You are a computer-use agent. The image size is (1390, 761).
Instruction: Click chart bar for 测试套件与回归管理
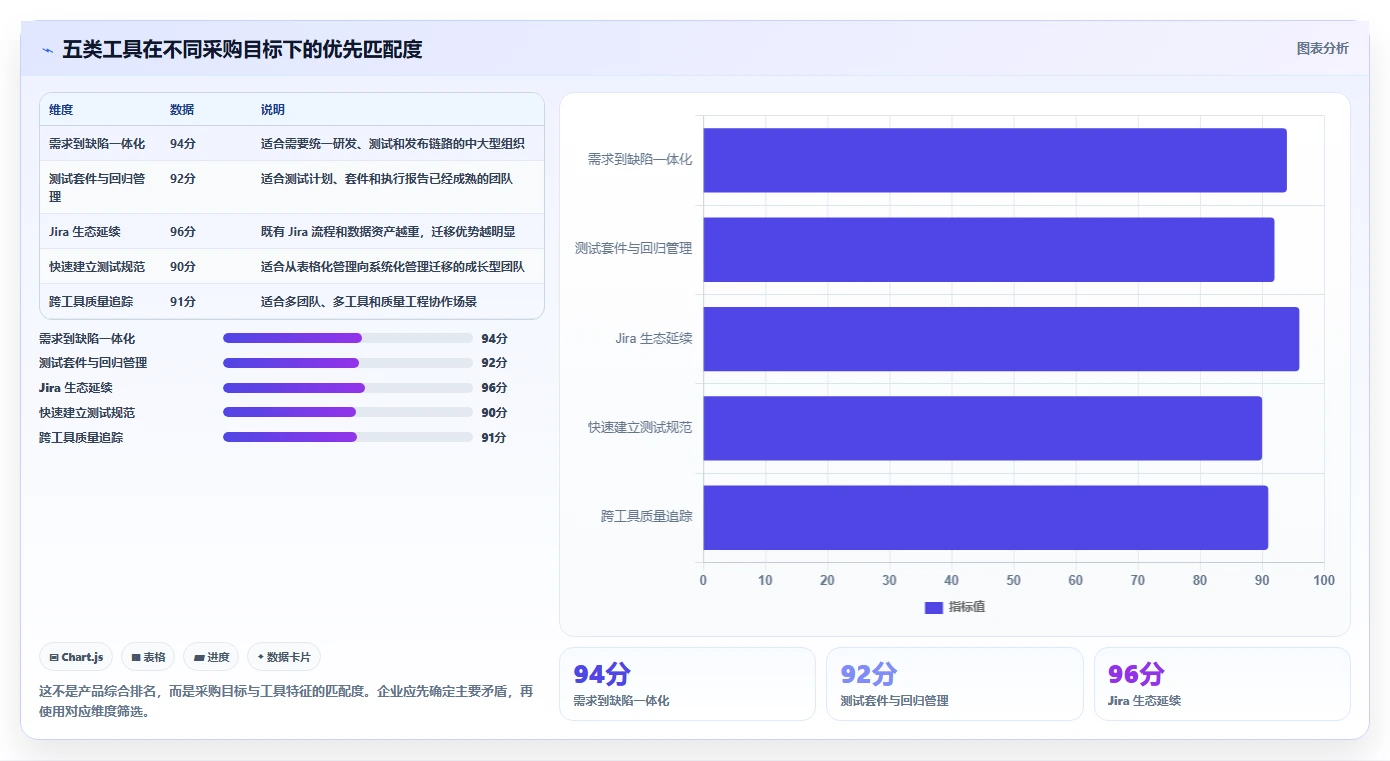pos(989,249)
